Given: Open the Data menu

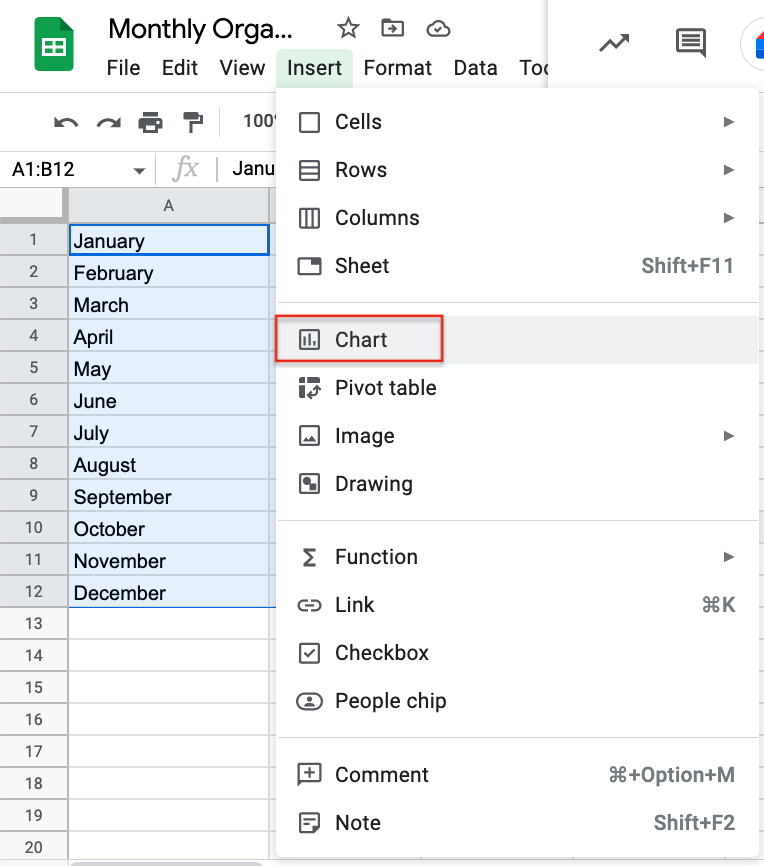Looking at the screenshot, I should 475,68.
